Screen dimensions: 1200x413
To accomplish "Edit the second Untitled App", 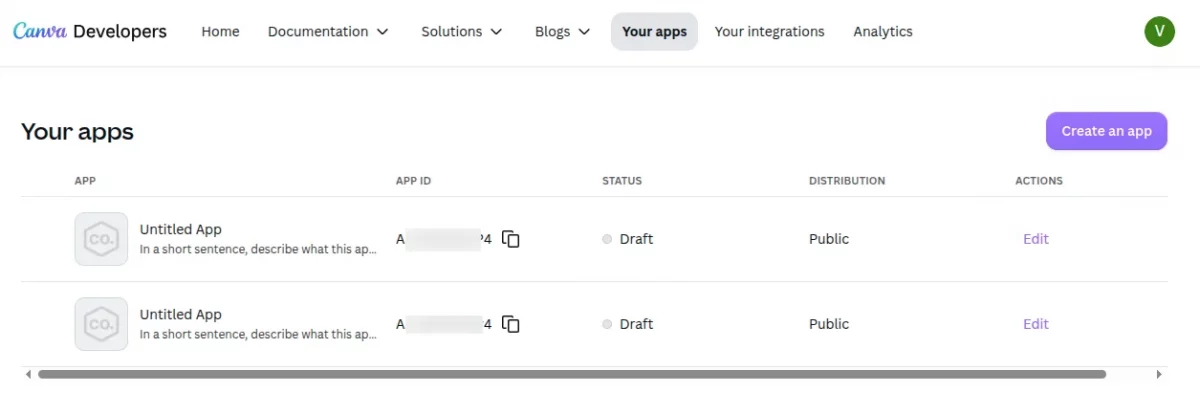I will point(1036,324).
